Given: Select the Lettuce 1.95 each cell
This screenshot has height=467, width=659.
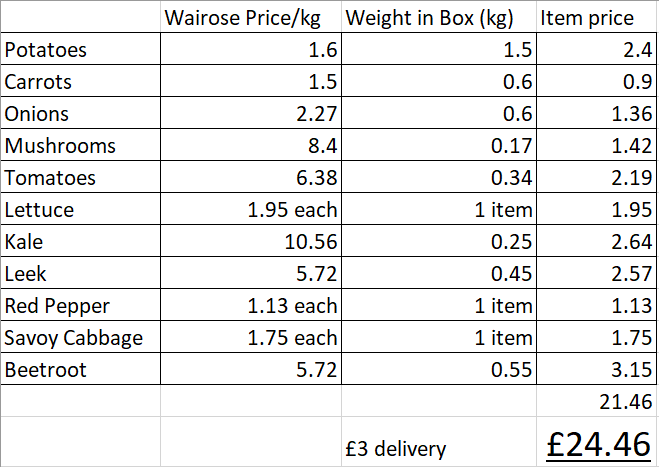Looking at the screenshot, I should pos(251,210).
